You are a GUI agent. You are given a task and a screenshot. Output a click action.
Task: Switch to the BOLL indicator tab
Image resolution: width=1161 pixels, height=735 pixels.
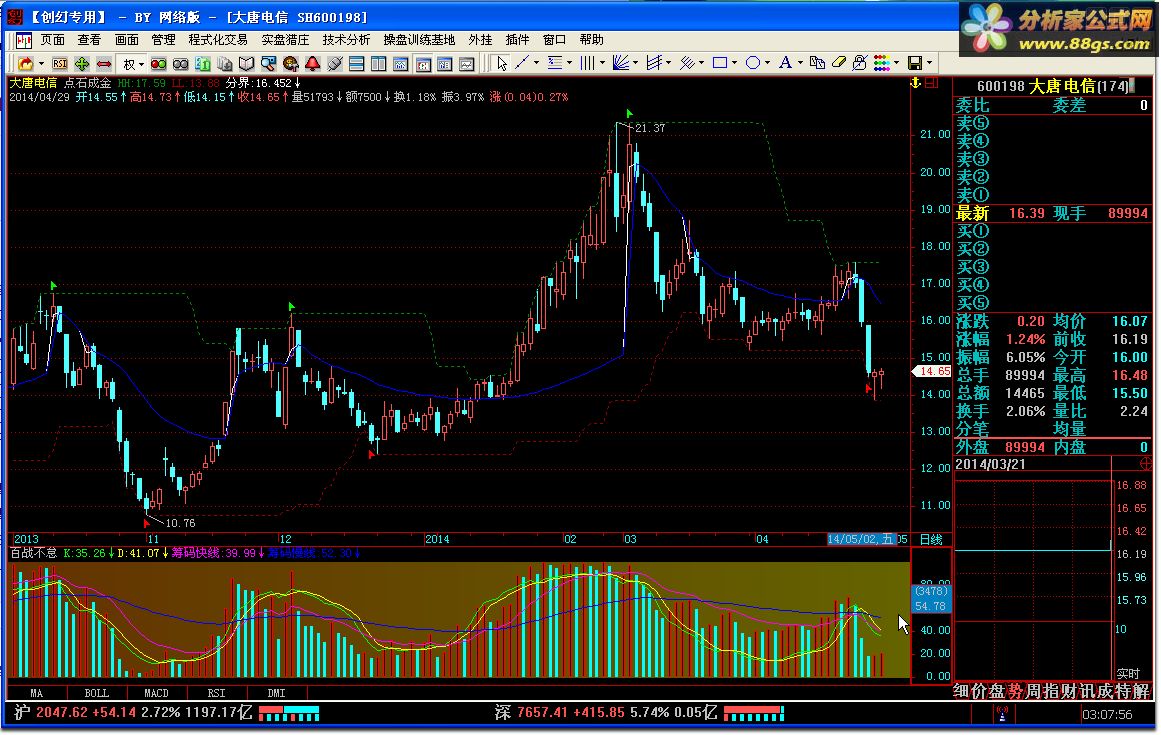tap(96, 693)
